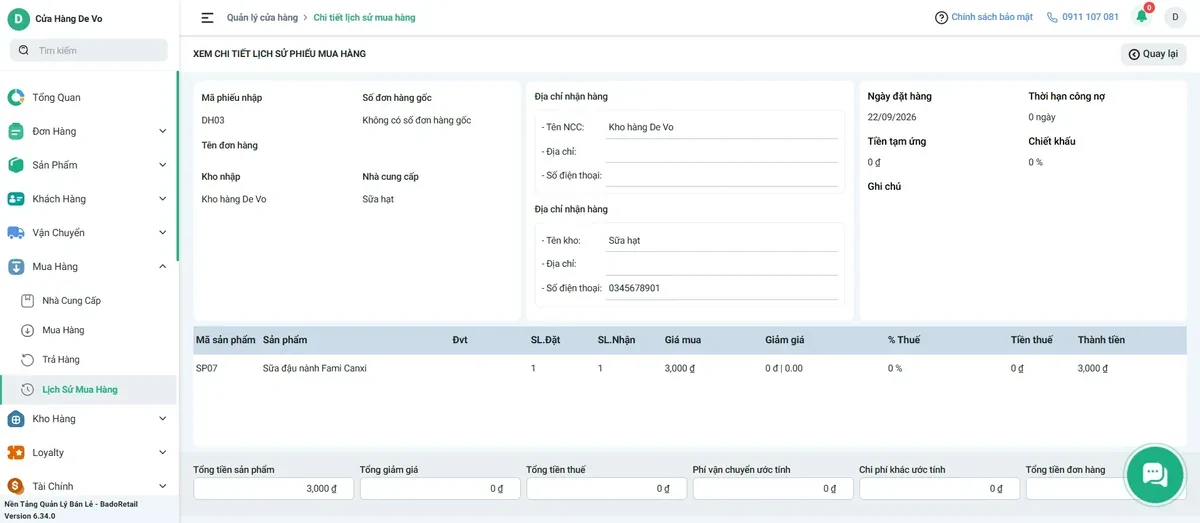This screenshot has width=1200, height=523.
Task: Click the Loyalty star icon
Action: click(x=16, y=453)
